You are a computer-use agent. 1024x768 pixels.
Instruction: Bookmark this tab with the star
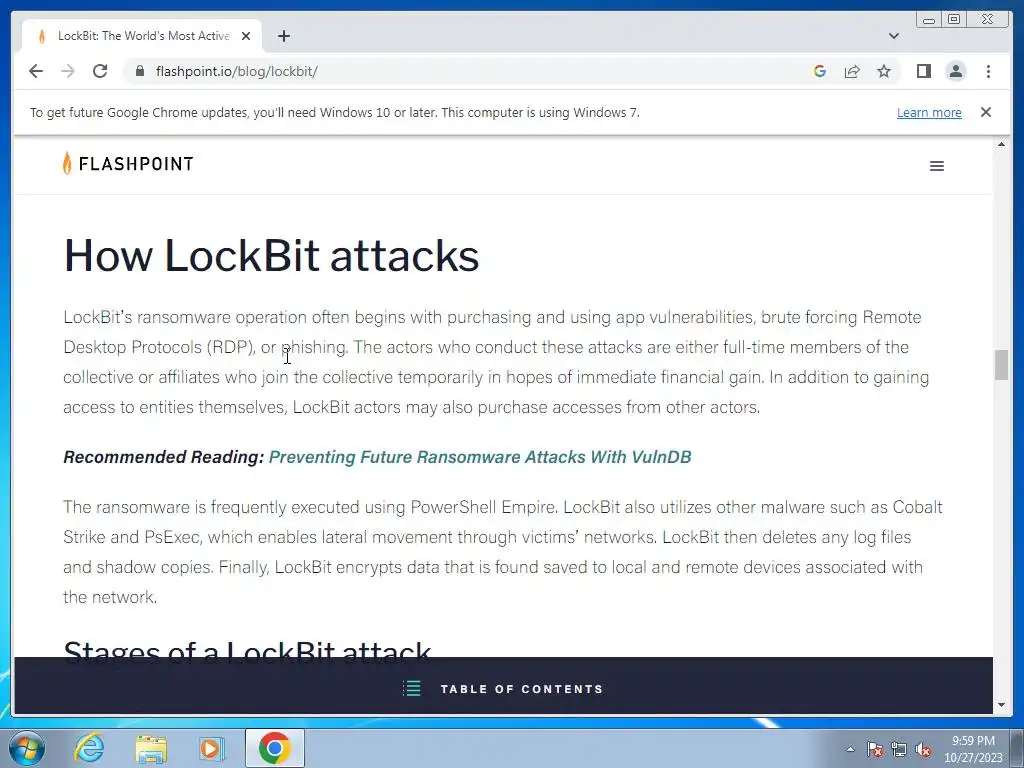pyautogui.click(x=884, y=71)
